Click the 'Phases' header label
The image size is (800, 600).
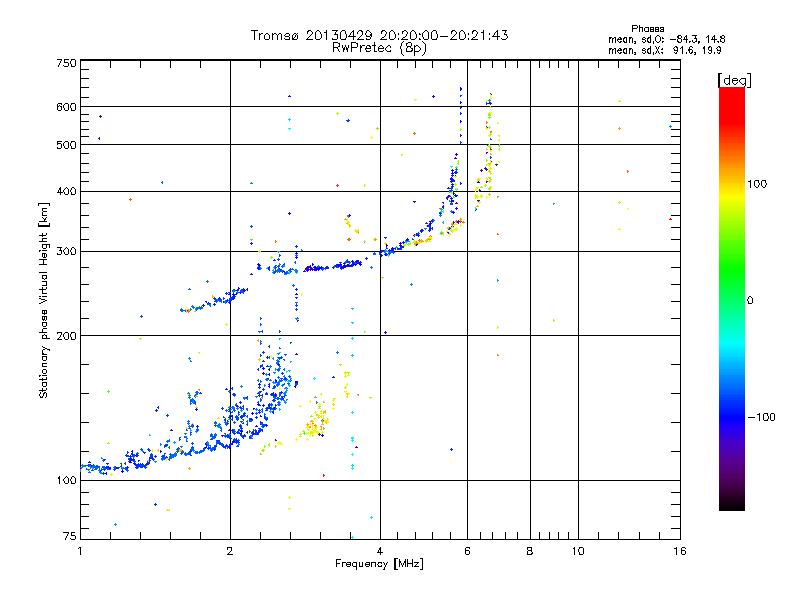click(647, 29)
